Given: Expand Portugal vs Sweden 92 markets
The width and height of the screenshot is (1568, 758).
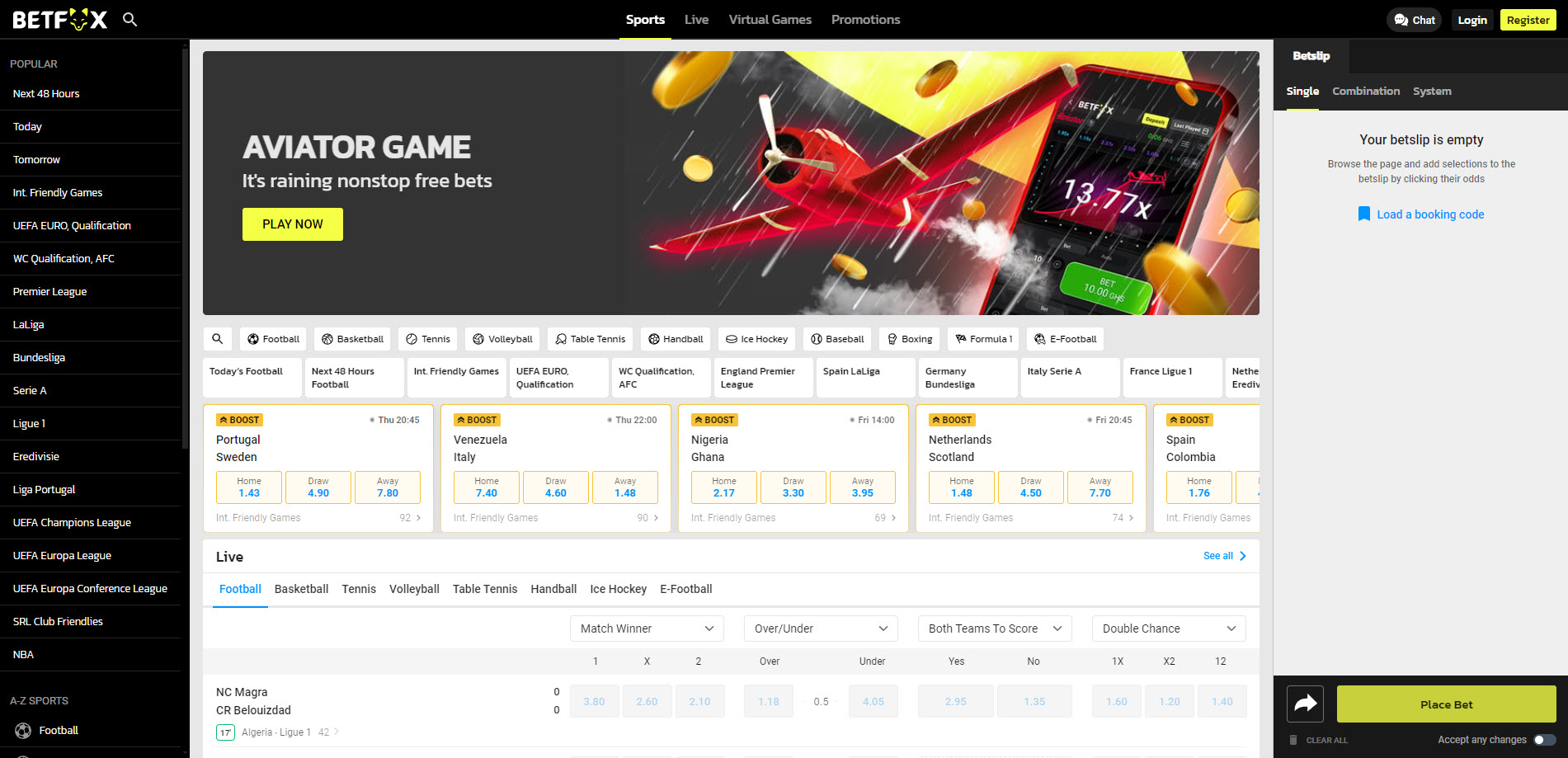Looking at the screenshot, I should pyautogui.click(x=411, y=518).
